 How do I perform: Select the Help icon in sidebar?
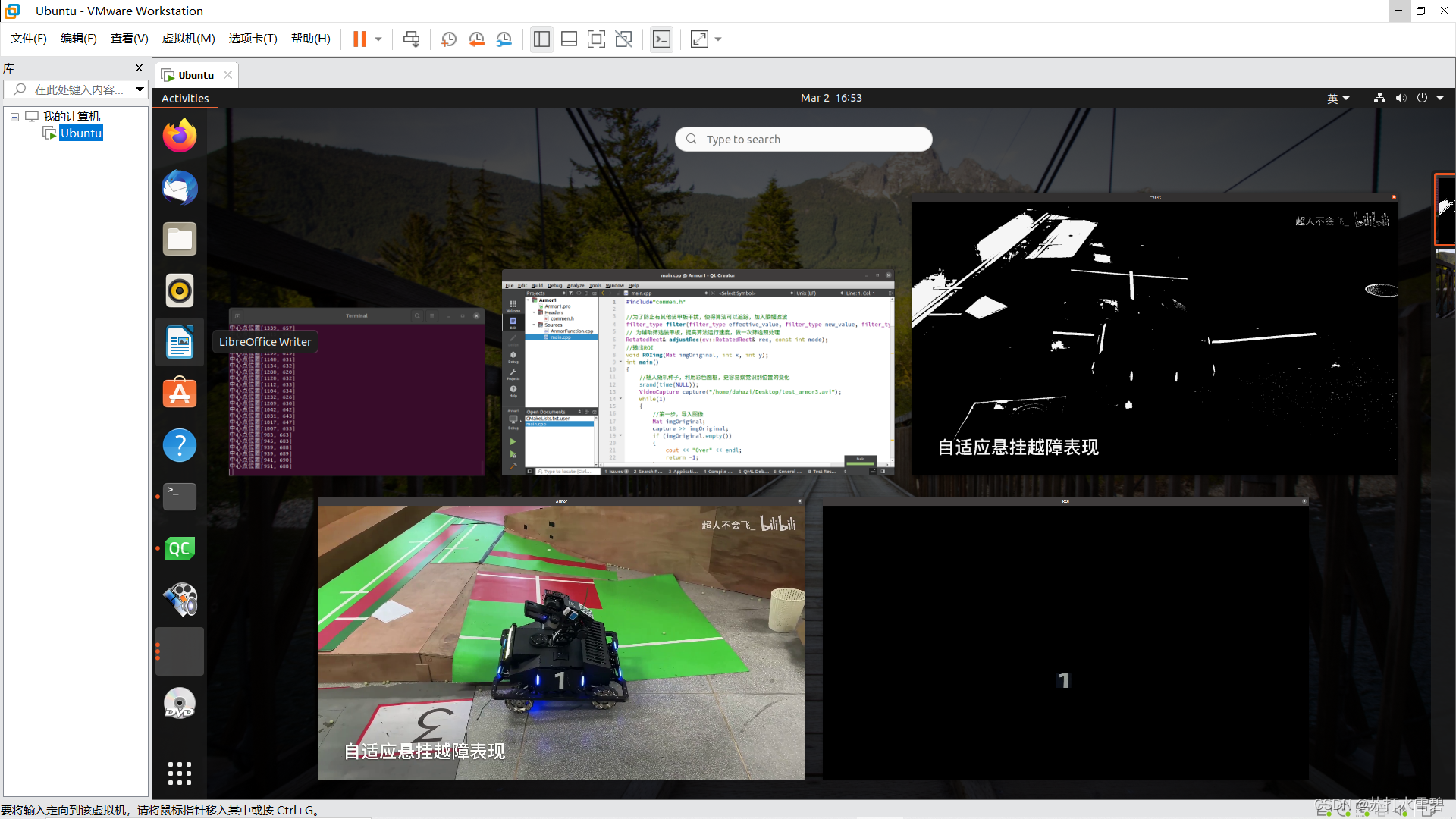[x=179, y=444]
